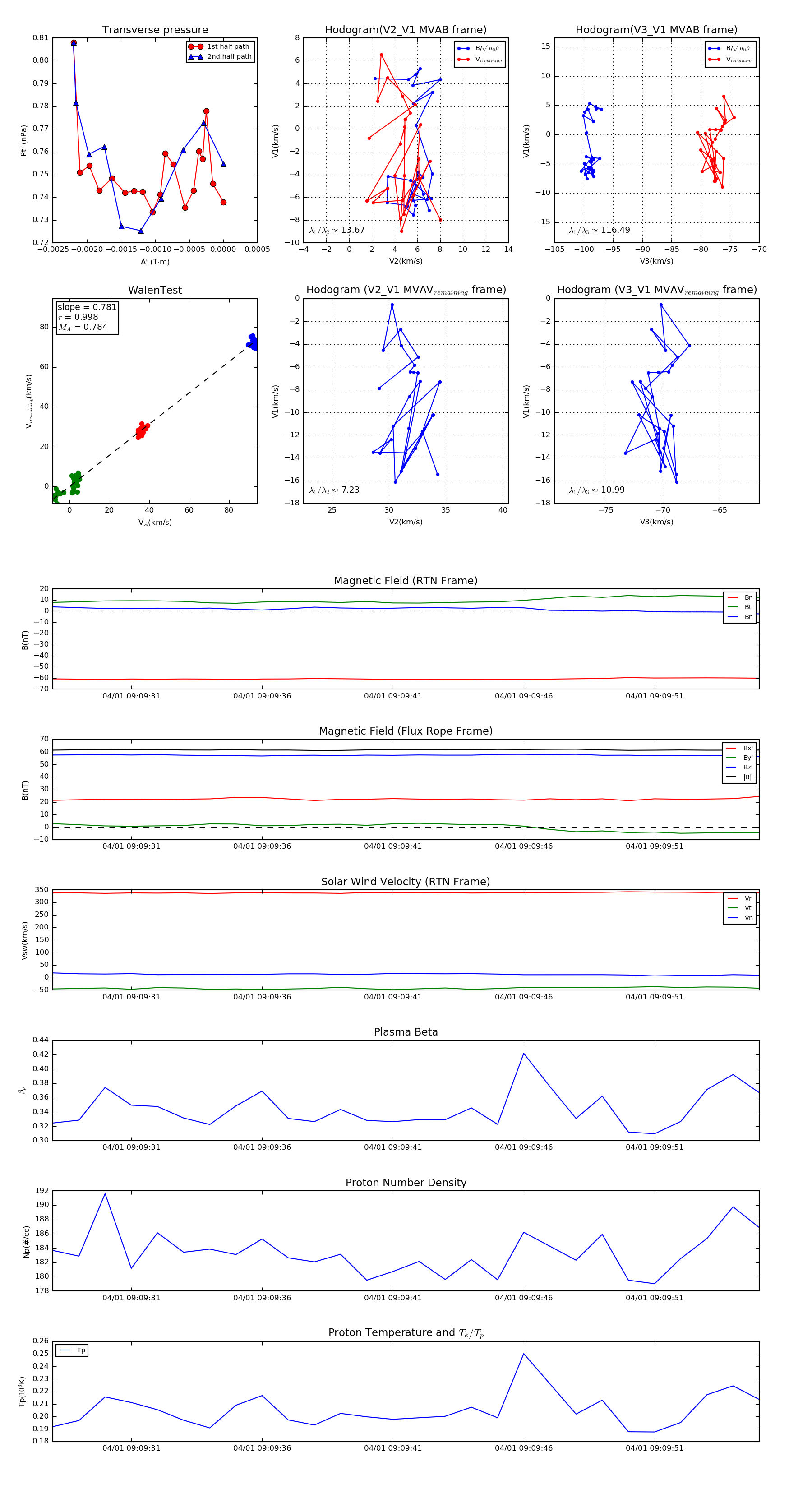This screenshot has height=1489, width=812.
Task: Click the "A' (T·m)" axis label
Action: tap(155, 262)
